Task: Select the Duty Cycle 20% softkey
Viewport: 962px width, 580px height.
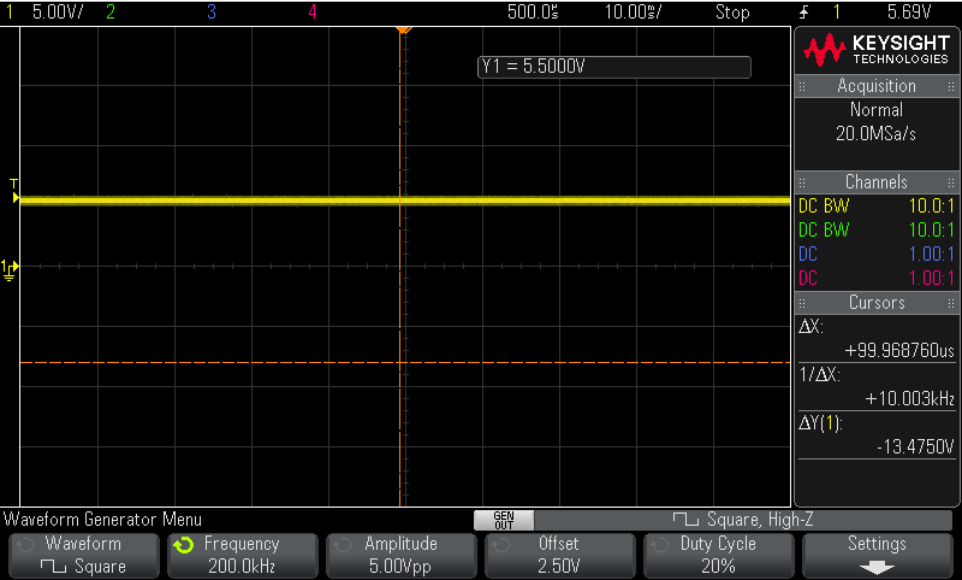Action: (717, 555)
